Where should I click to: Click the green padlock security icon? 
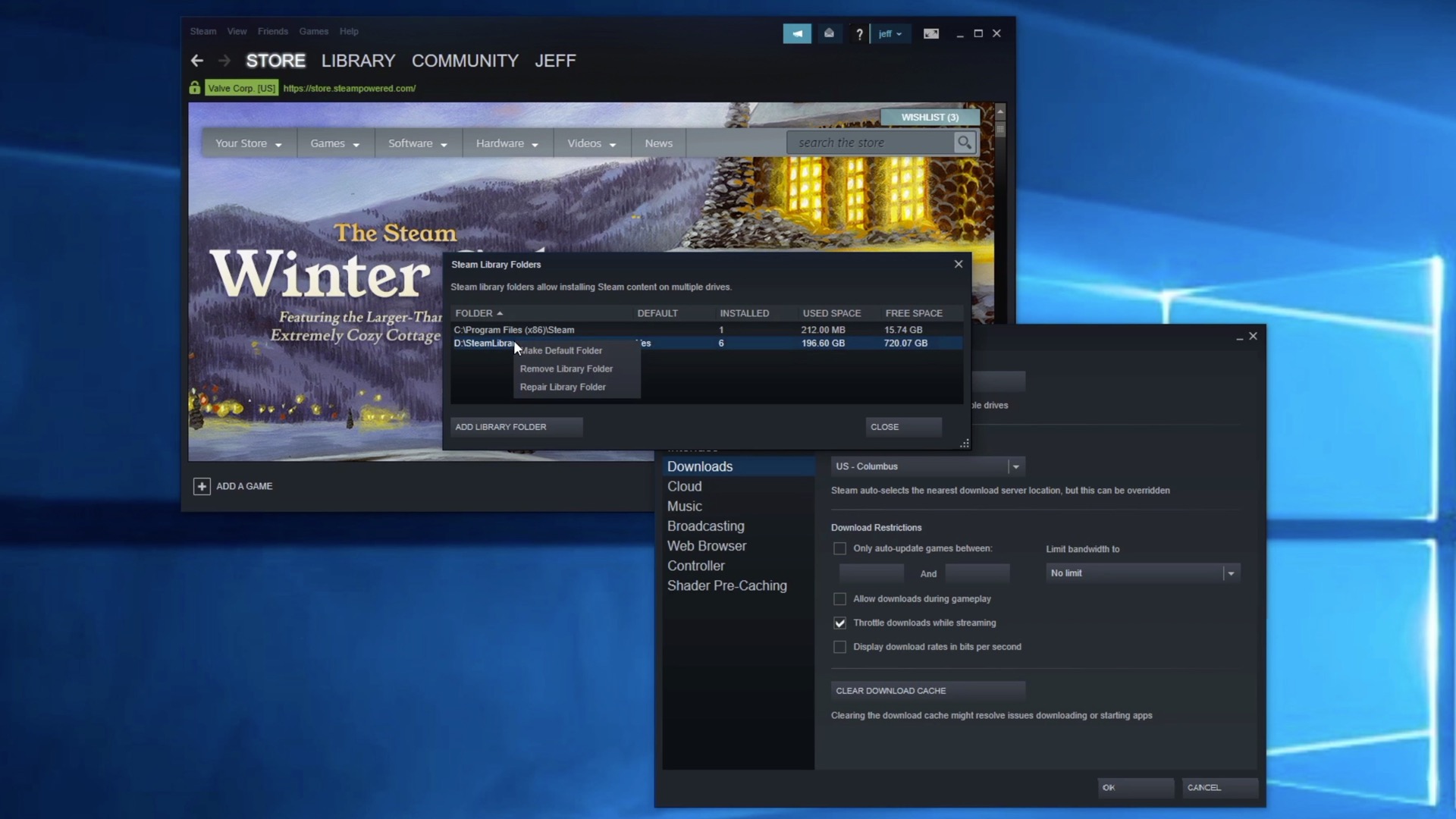point(195,88)
